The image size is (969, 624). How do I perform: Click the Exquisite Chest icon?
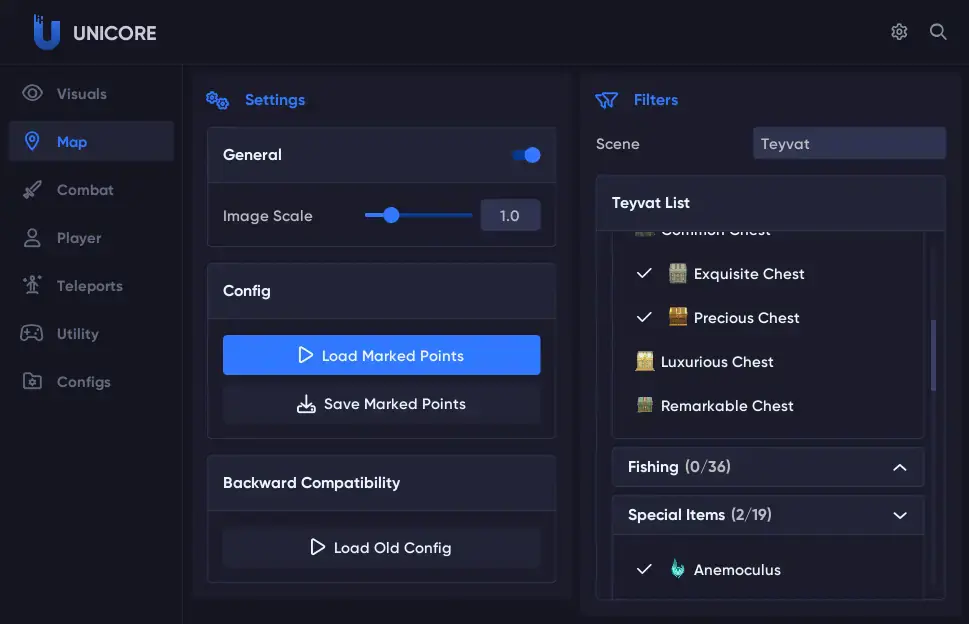point(678,273)
